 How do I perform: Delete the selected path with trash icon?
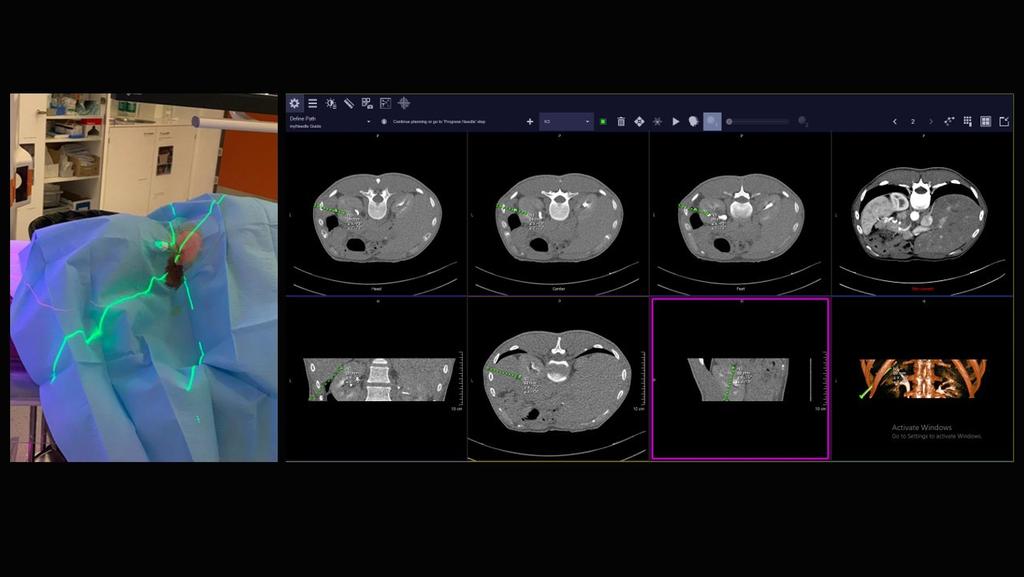[621, 121]
